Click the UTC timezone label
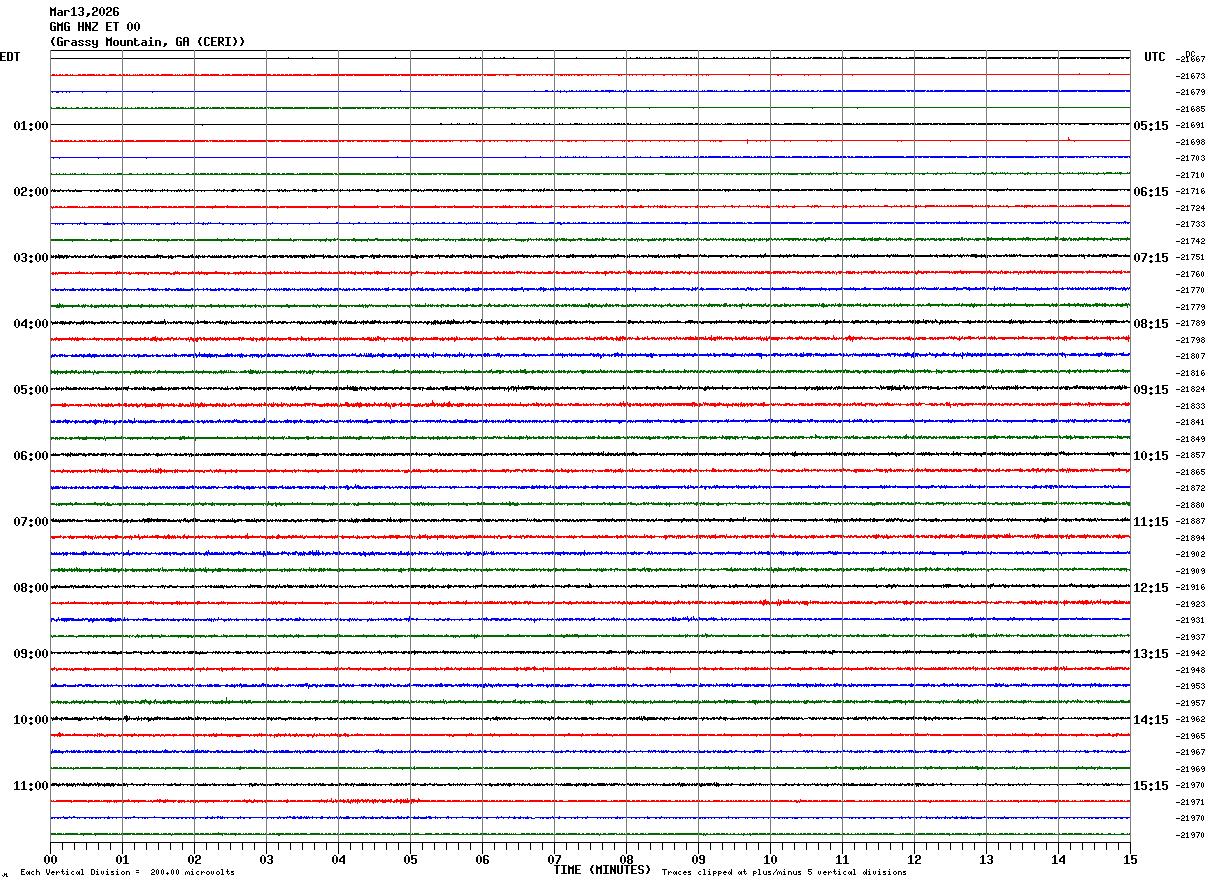1210x886 pixels. 1155,57
